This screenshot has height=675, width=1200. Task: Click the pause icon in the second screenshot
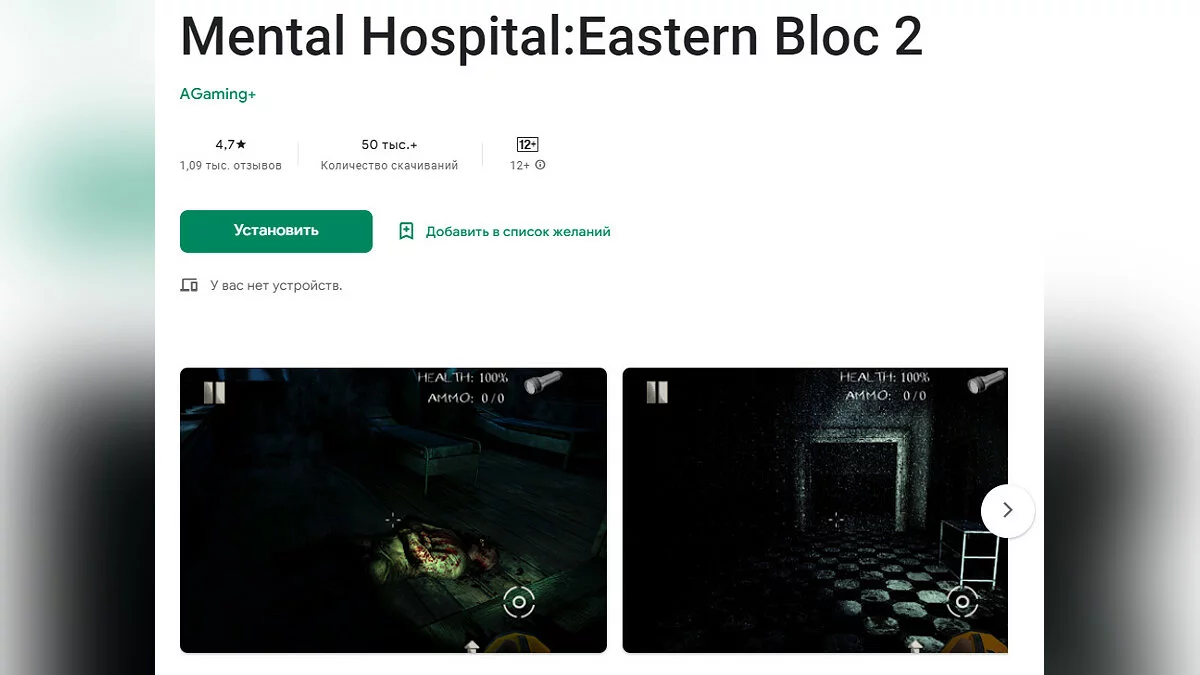(x=656, y=392)
